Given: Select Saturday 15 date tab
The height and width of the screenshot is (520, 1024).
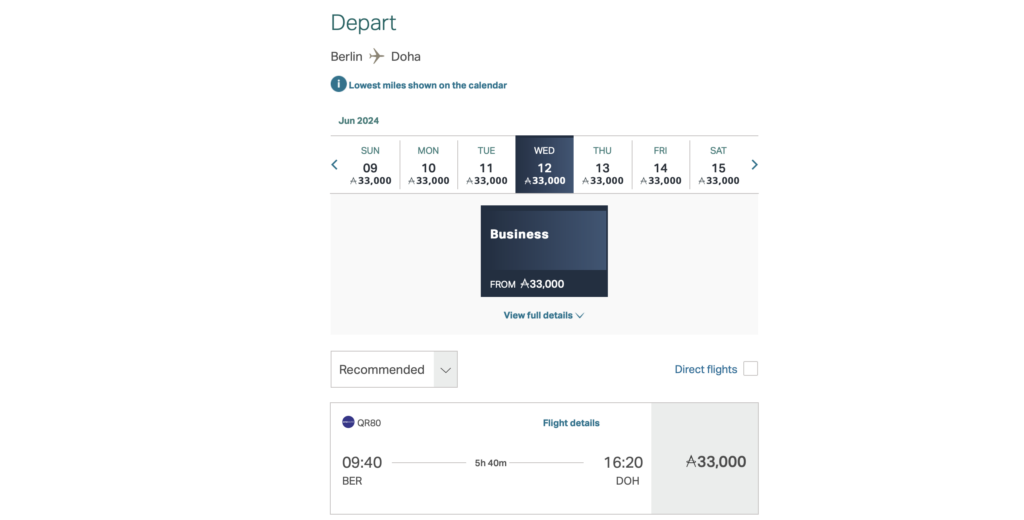Looking at the screenshot, I should 718,165.
